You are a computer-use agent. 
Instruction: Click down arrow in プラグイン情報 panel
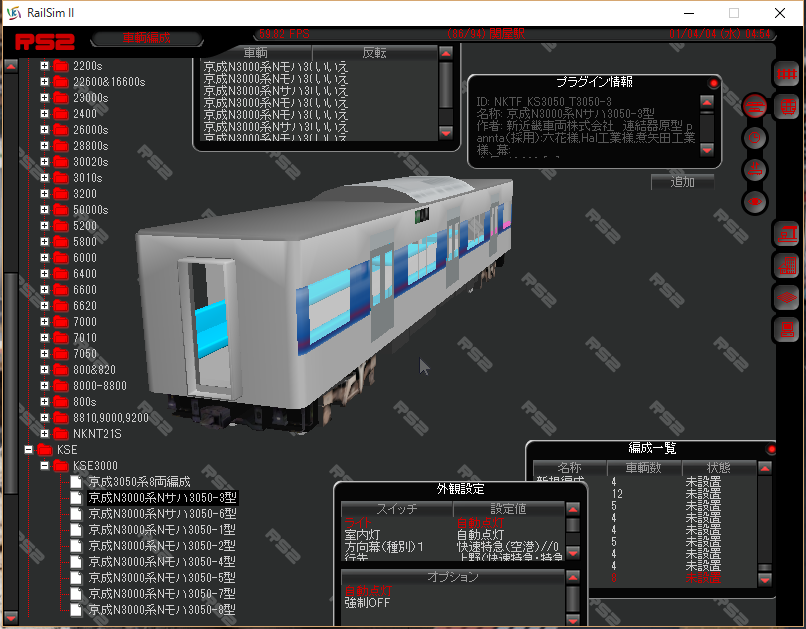tap(707, 150)
